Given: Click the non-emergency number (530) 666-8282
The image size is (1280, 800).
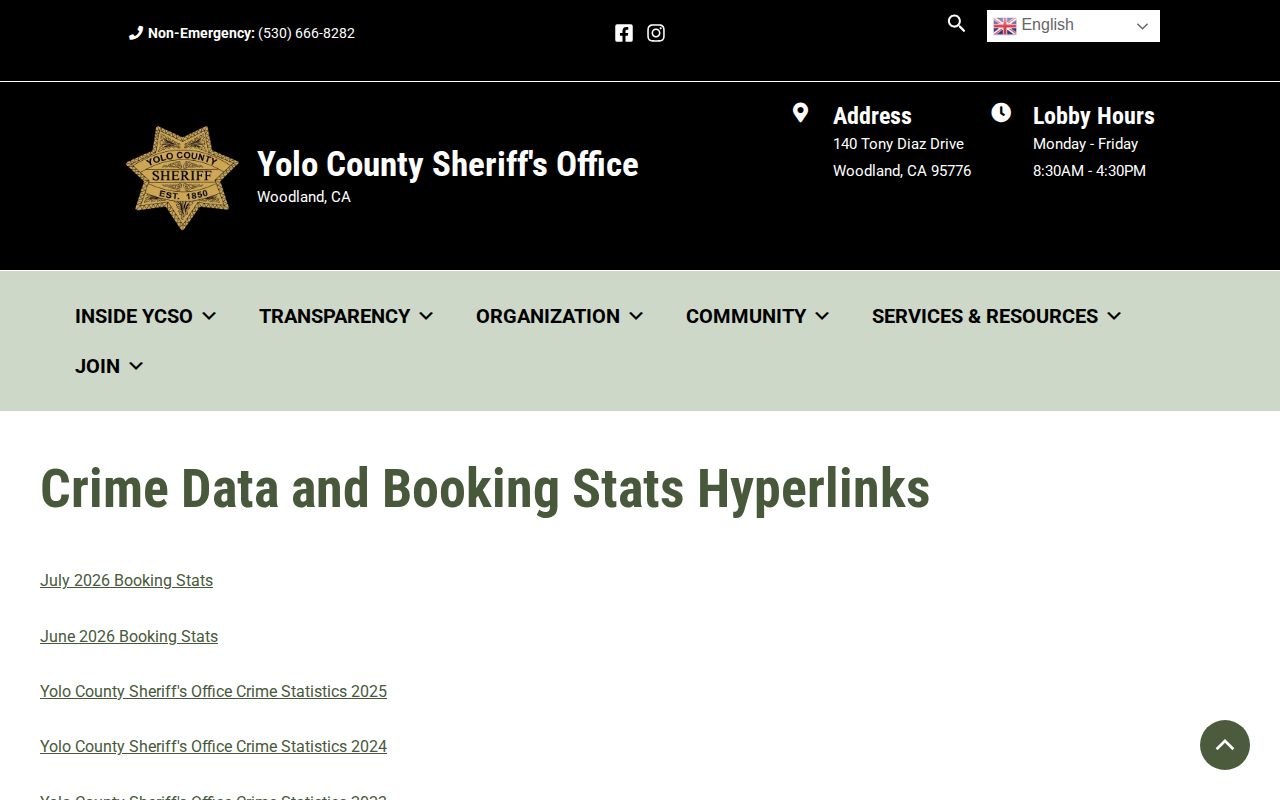Looking at the screenshot, I should [x=306, y=33].
